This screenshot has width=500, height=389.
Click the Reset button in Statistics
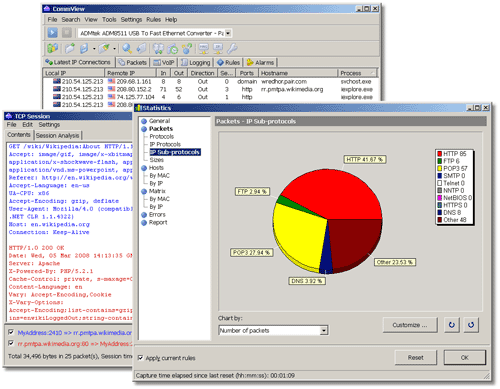[x=416, y=357]
